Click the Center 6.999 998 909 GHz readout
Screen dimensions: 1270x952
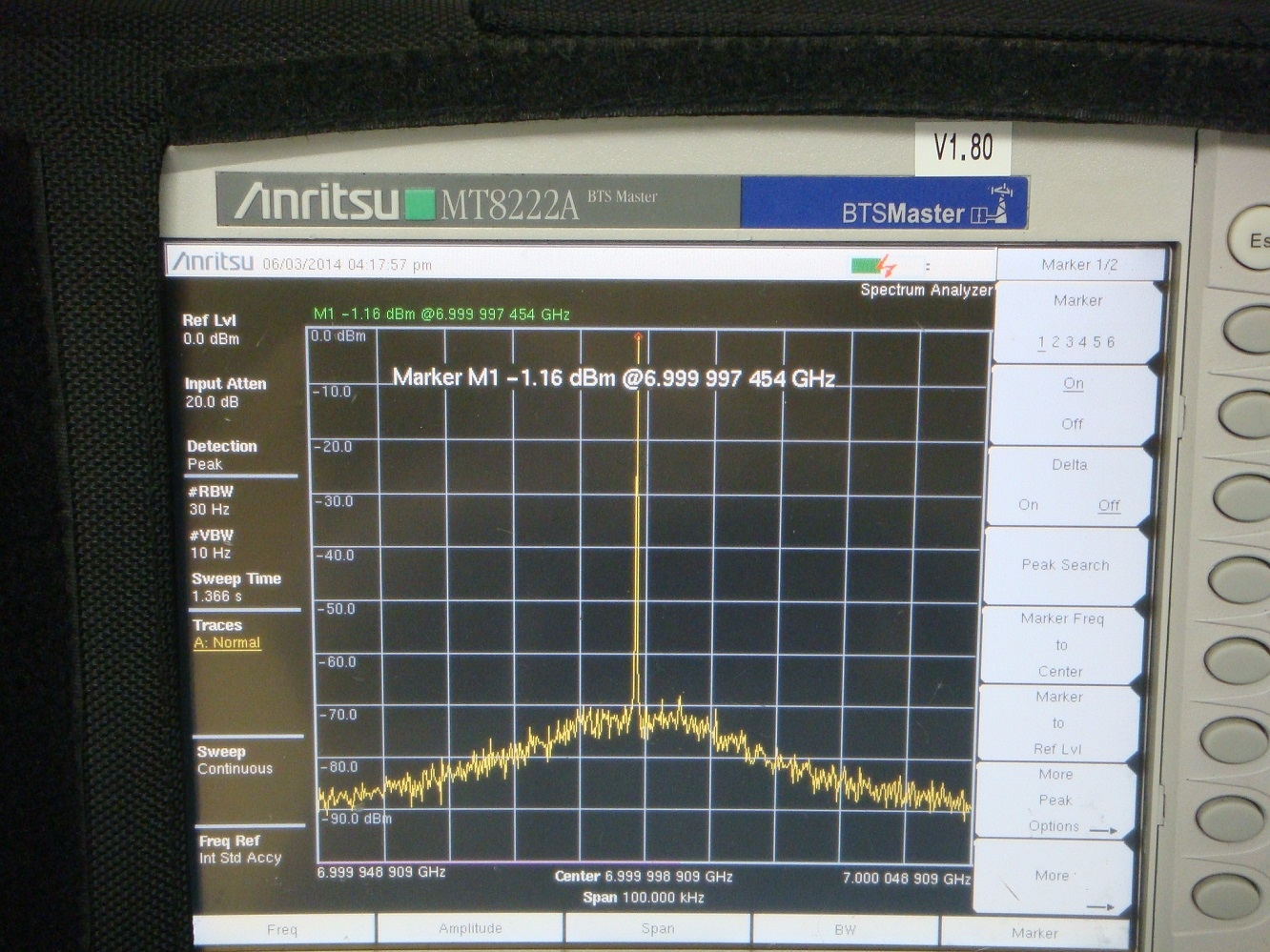644,876
